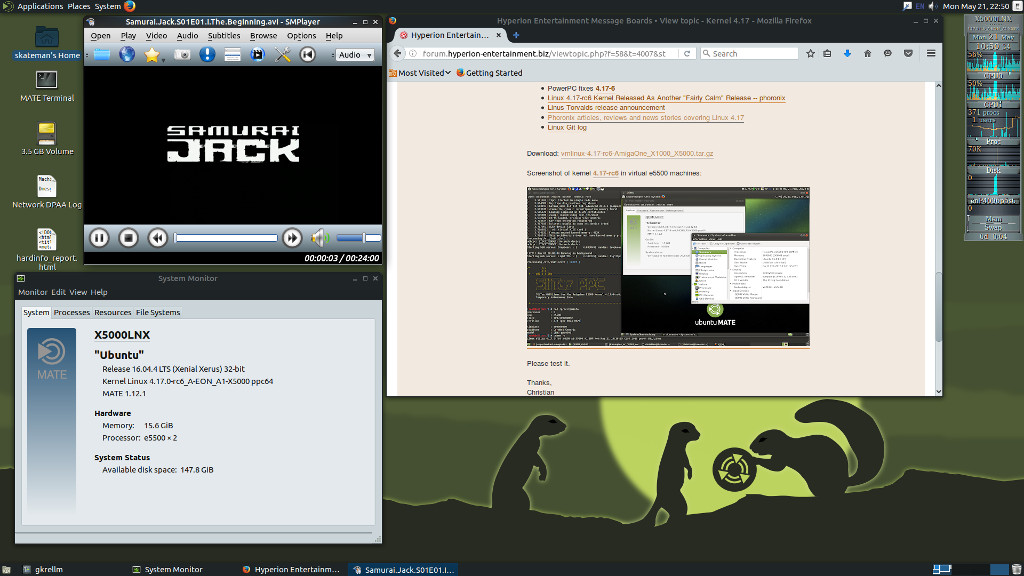This screenshot has height=576, width=1024.
Task: Open the Linus Torvalds release announcement link
Action: click(x=606, y=108)
